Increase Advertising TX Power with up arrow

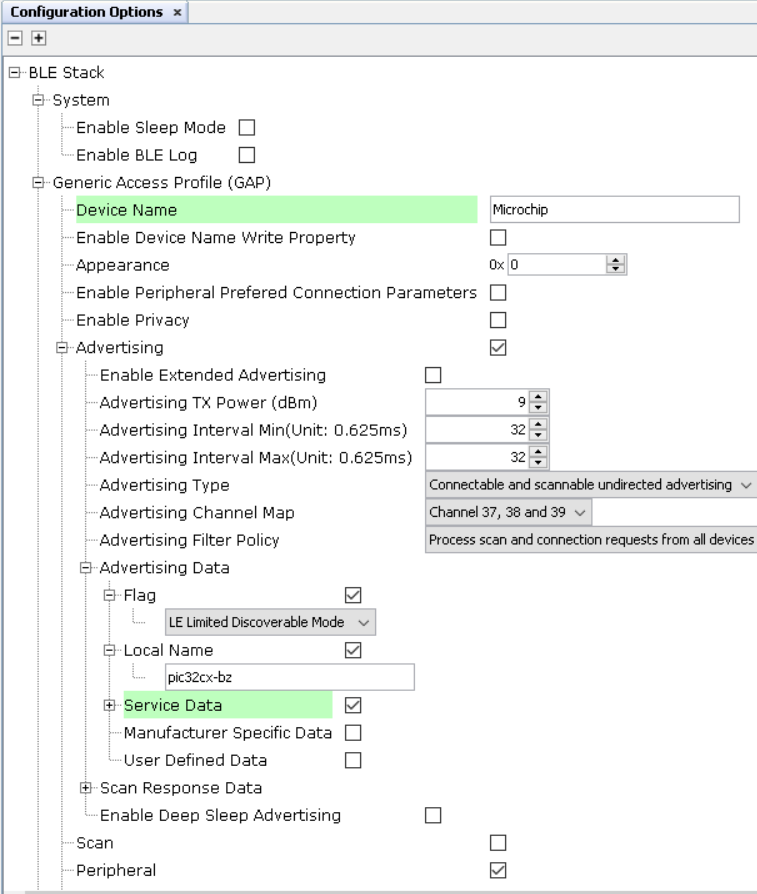point(538,397)
